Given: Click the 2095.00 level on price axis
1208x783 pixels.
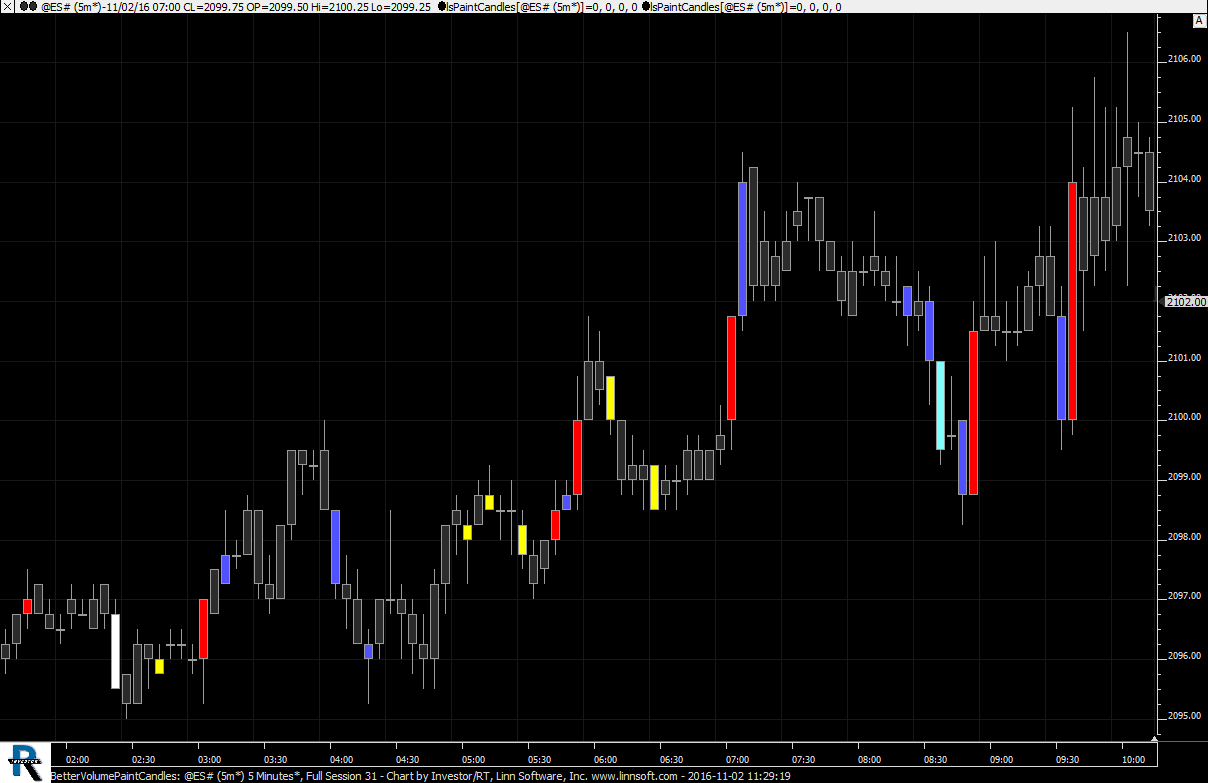Looking at the screenshot, I should click(x=1183, y=716).
